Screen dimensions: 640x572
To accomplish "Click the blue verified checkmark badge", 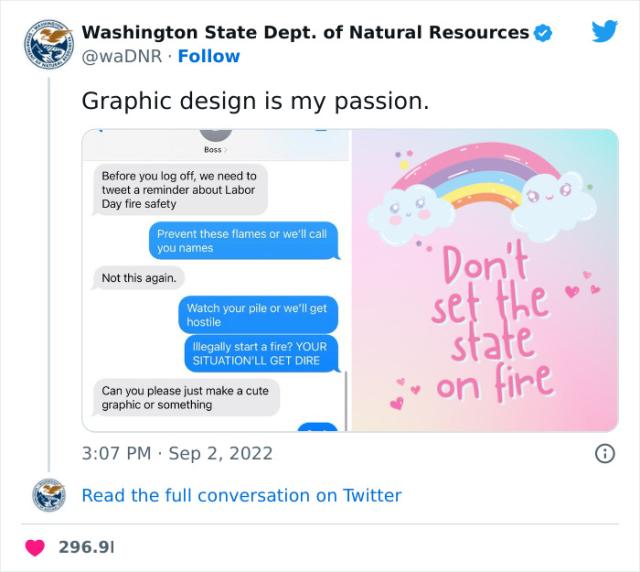I will point(543,32).
